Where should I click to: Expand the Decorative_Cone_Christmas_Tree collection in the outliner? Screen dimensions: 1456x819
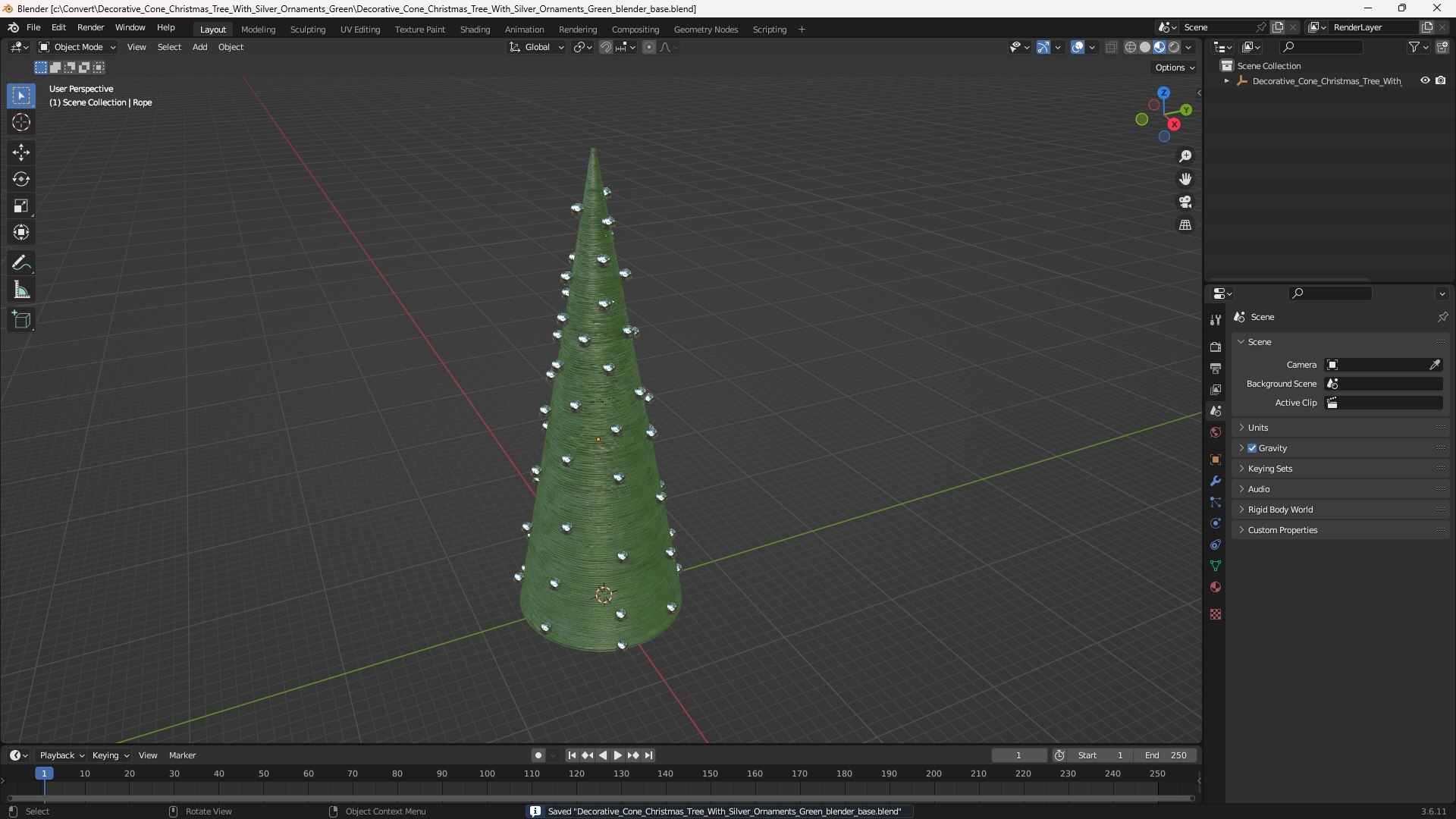pos(1226,81)
